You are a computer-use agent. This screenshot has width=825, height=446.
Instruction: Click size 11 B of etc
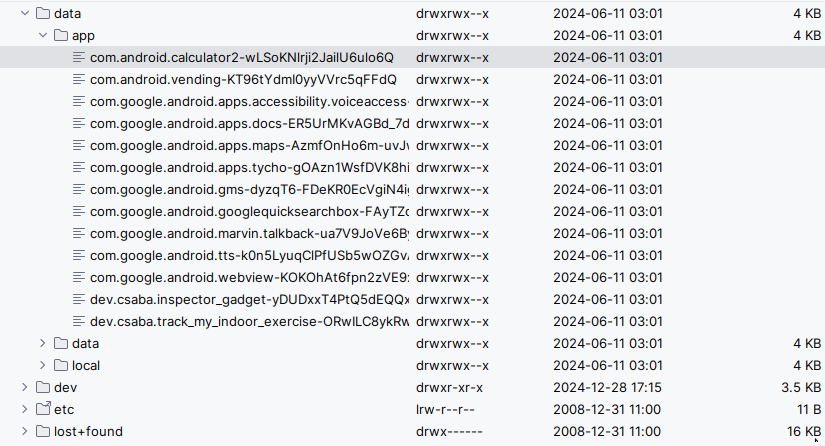coord(809,409)
